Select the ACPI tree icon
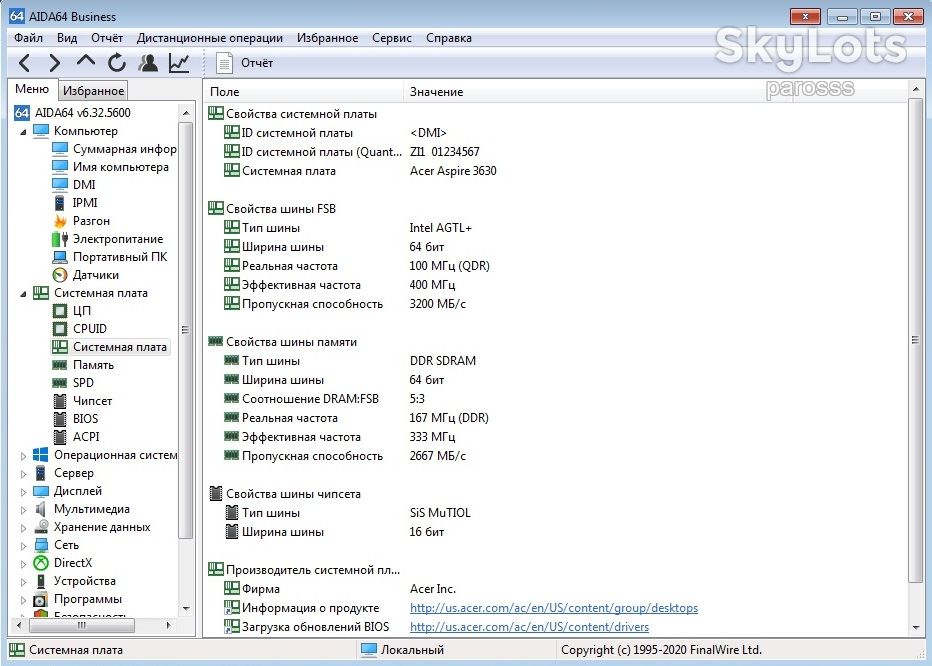This screenshot has width=932, height=666. tap(59, 436)
